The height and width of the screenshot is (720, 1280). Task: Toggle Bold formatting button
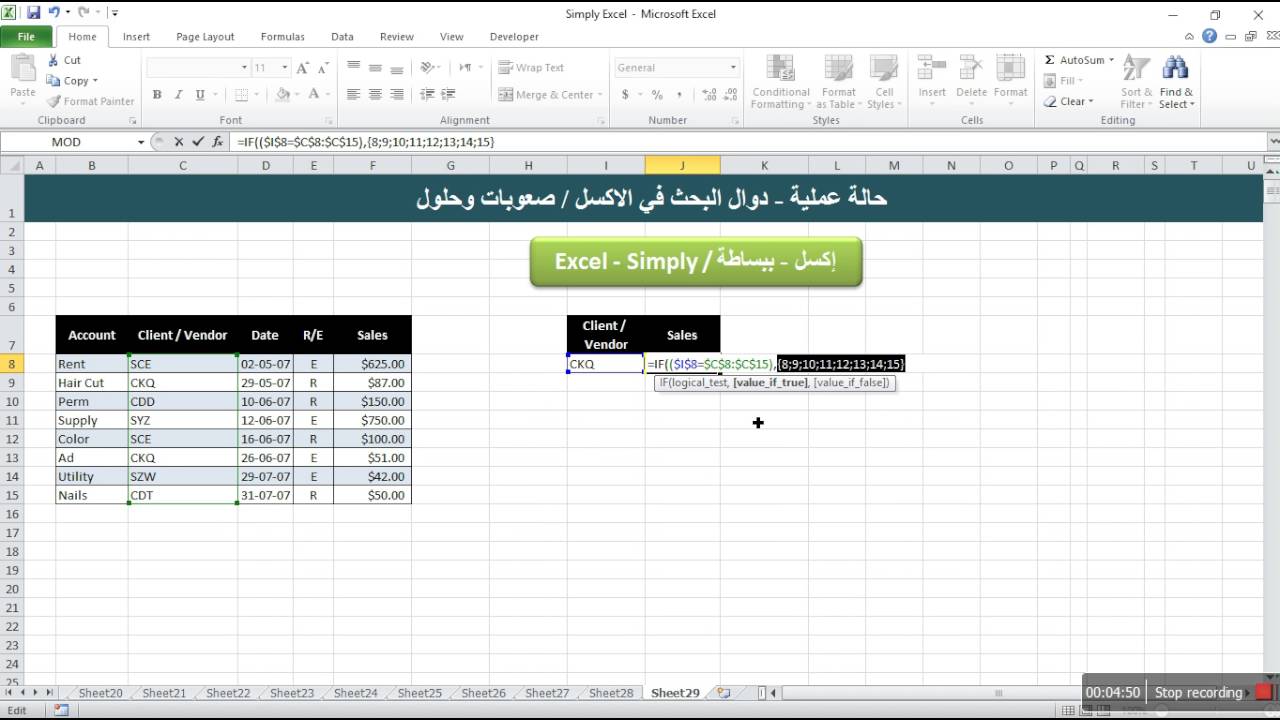click(x=157, y=95)
